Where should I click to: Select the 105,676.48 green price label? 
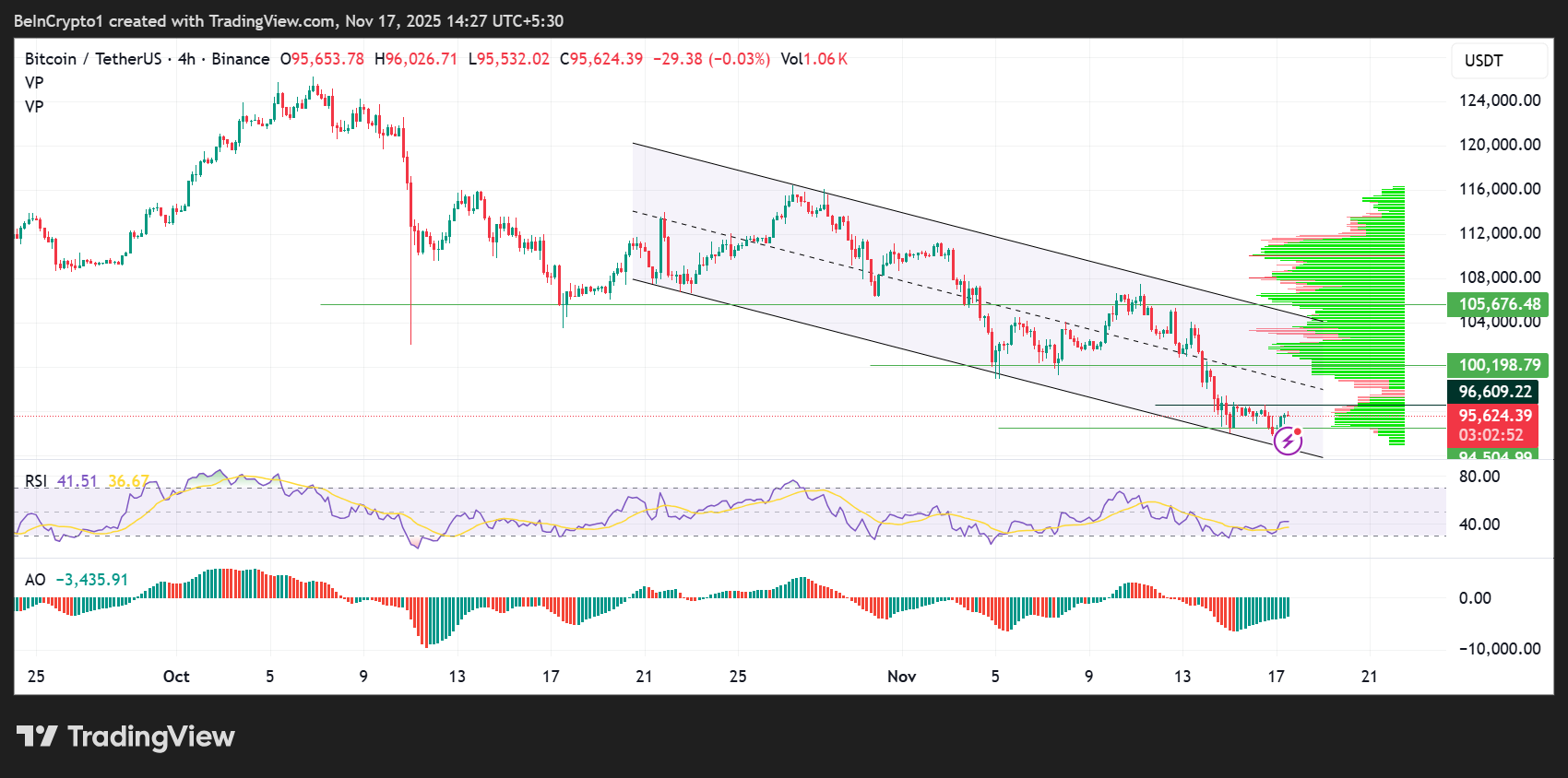1498,304
